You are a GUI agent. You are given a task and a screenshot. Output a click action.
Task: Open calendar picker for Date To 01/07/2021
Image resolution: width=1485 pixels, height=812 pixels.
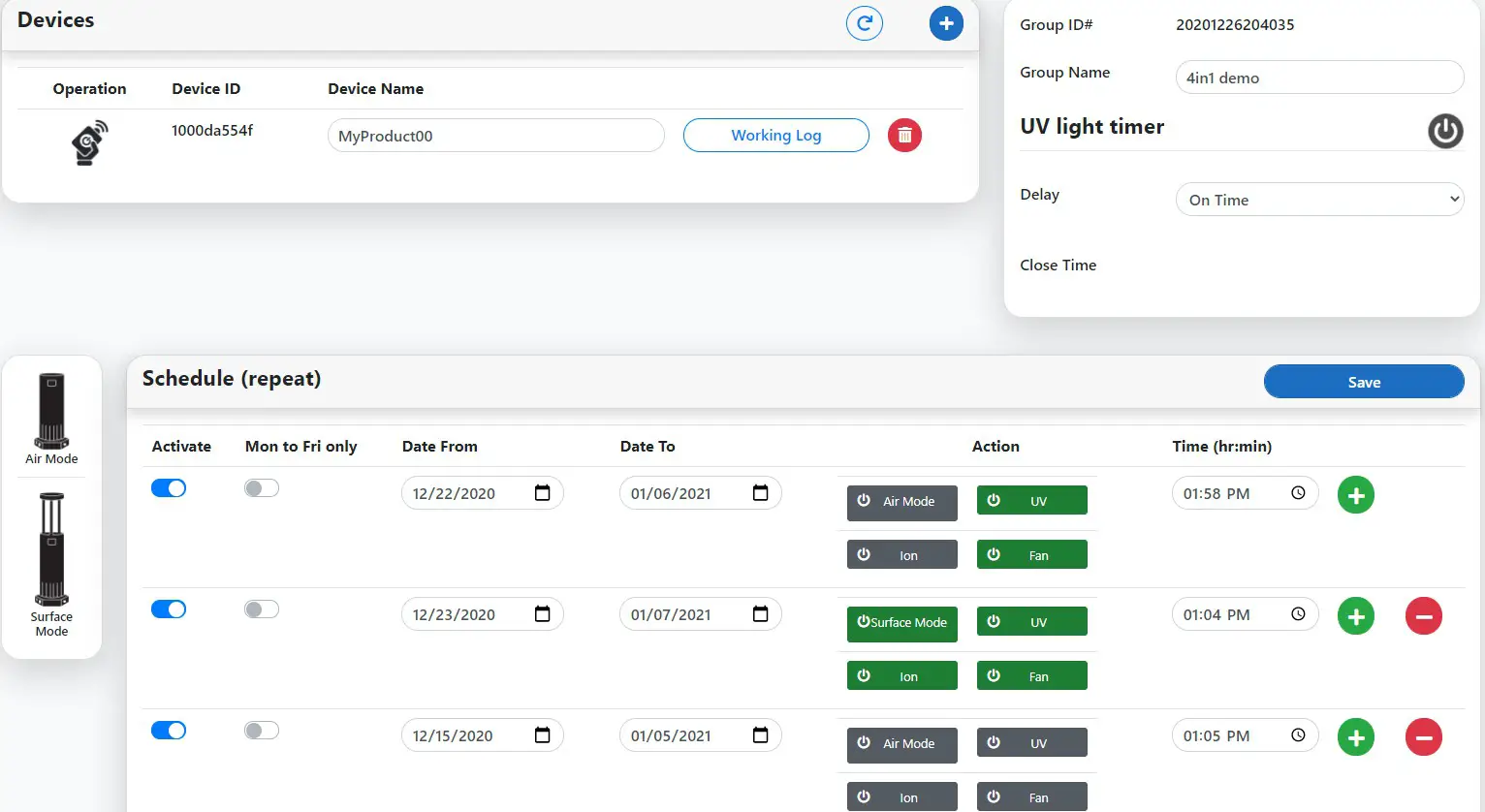point(761,614)
